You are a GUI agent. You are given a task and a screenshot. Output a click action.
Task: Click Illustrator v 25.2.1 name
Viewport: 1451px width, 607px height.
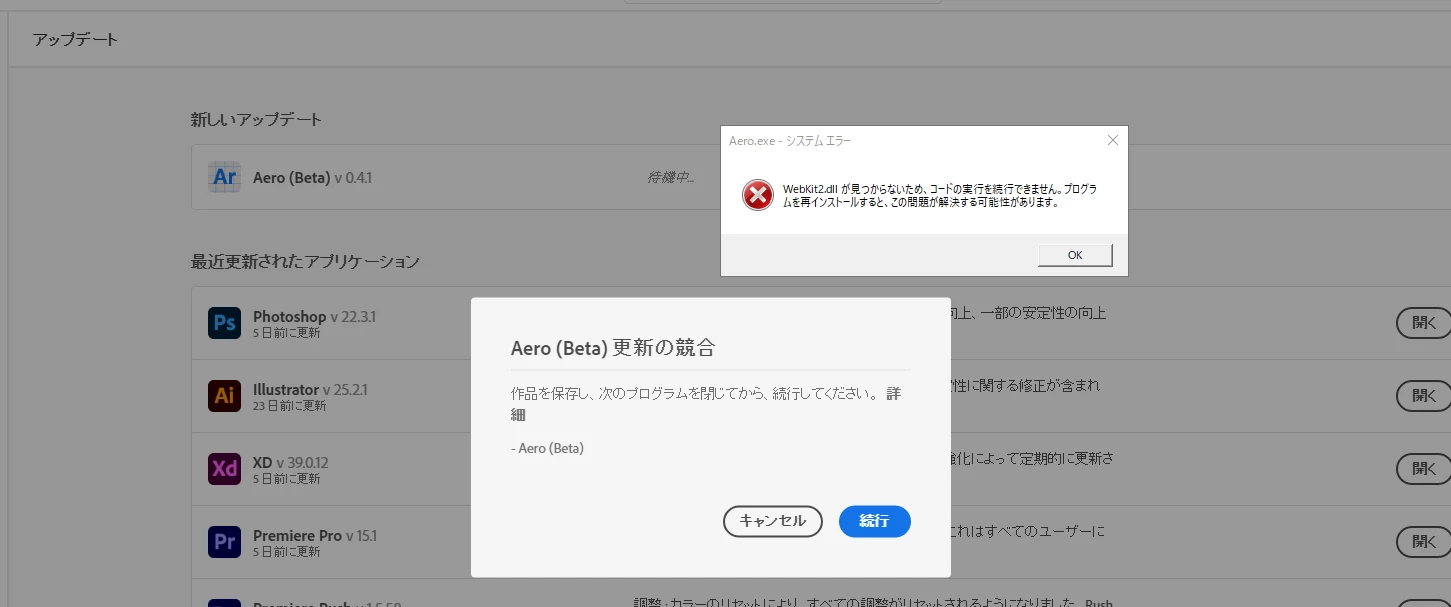(x=310, y=390)
